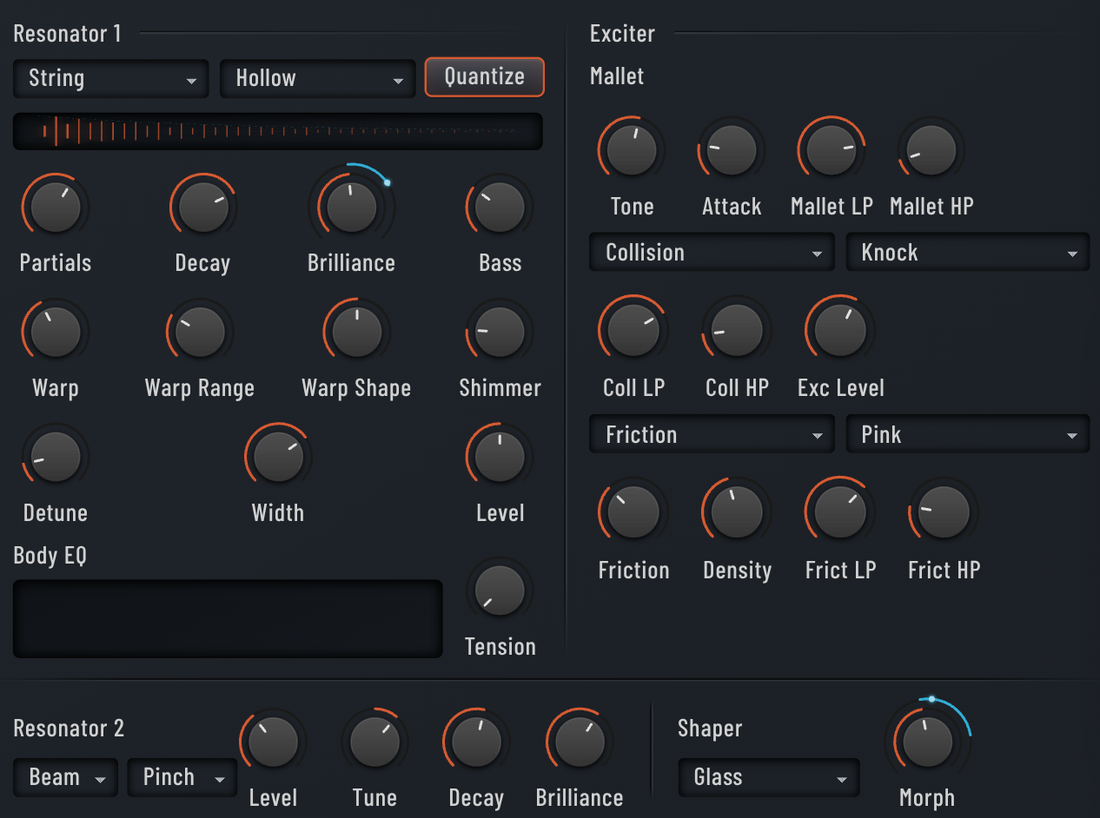Click the Warp knob
This screenshot has width=1100, height=818.
(x=55, y=332)
